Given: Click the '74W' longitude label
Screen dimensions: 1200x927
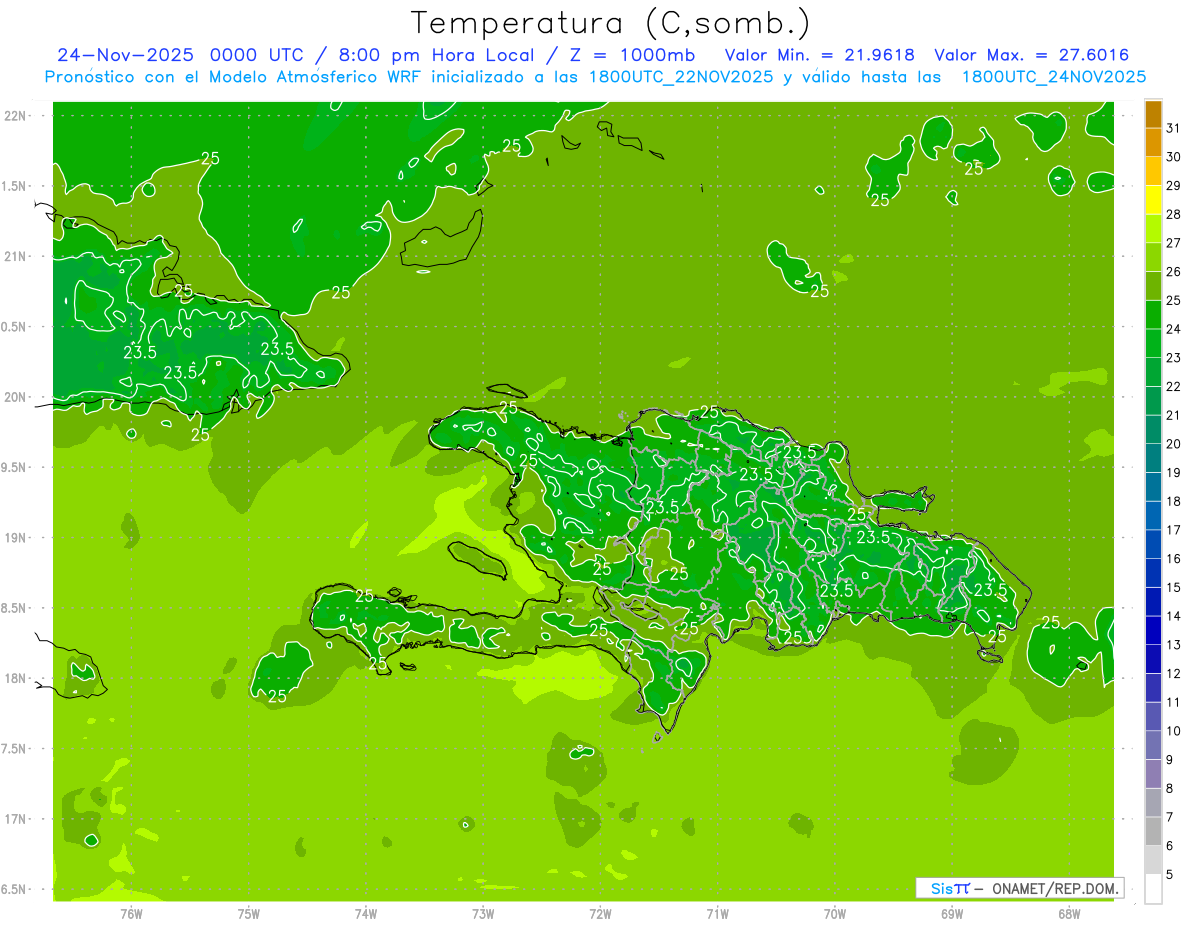Looking at the screenshot, I should [366, 913].
